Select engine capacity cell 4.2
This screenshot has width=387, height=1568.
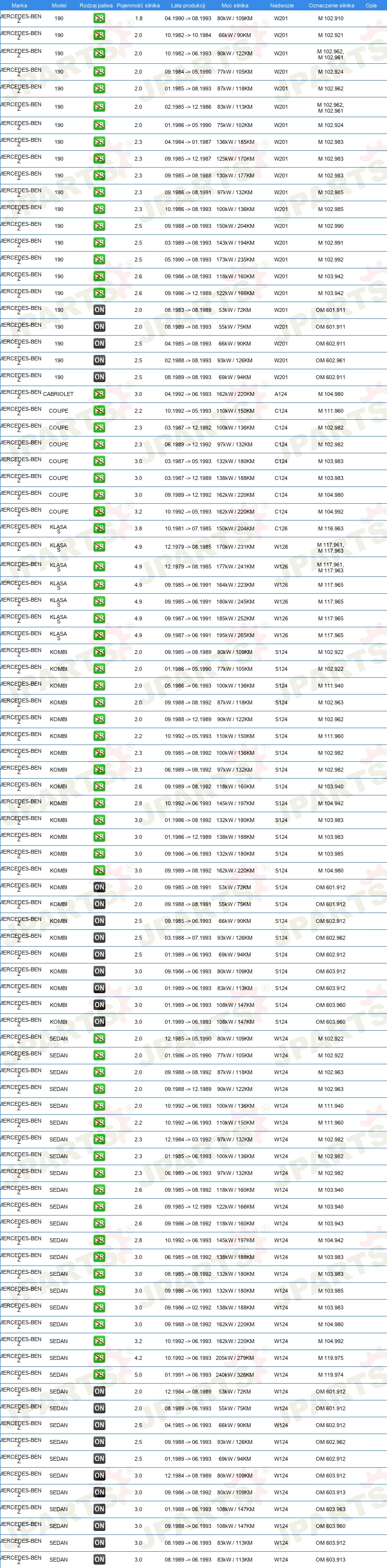click(x=139, y=1358)
